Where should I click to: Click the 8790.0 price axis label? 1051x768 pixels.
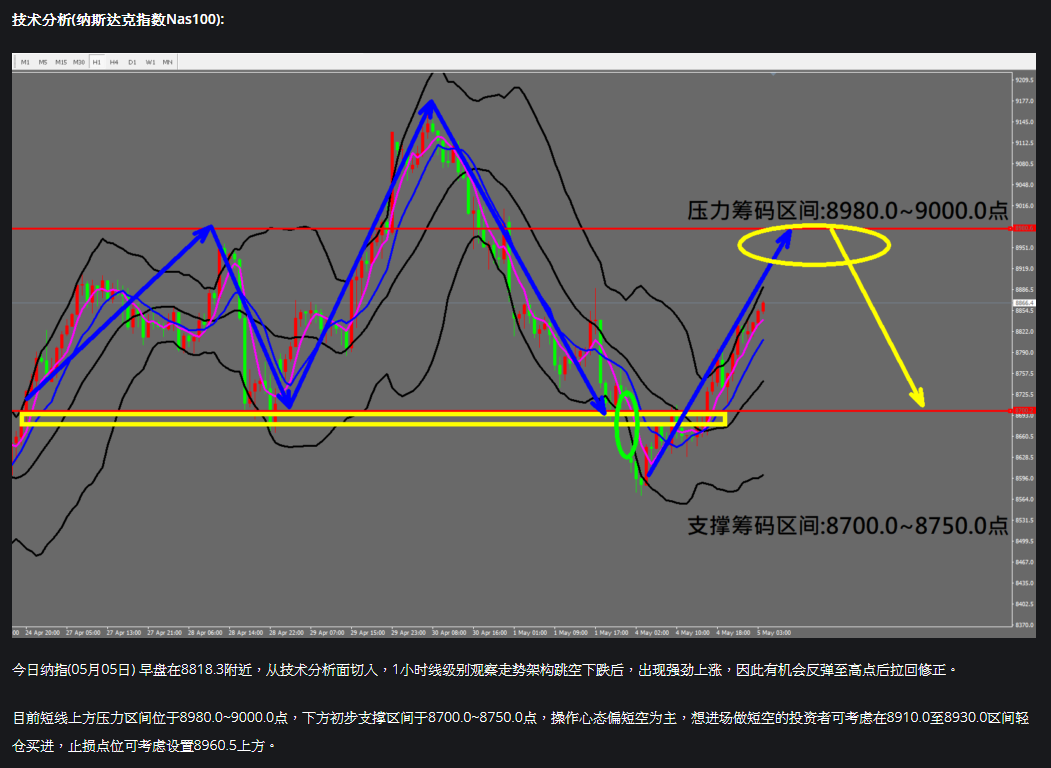[1024, 353]
